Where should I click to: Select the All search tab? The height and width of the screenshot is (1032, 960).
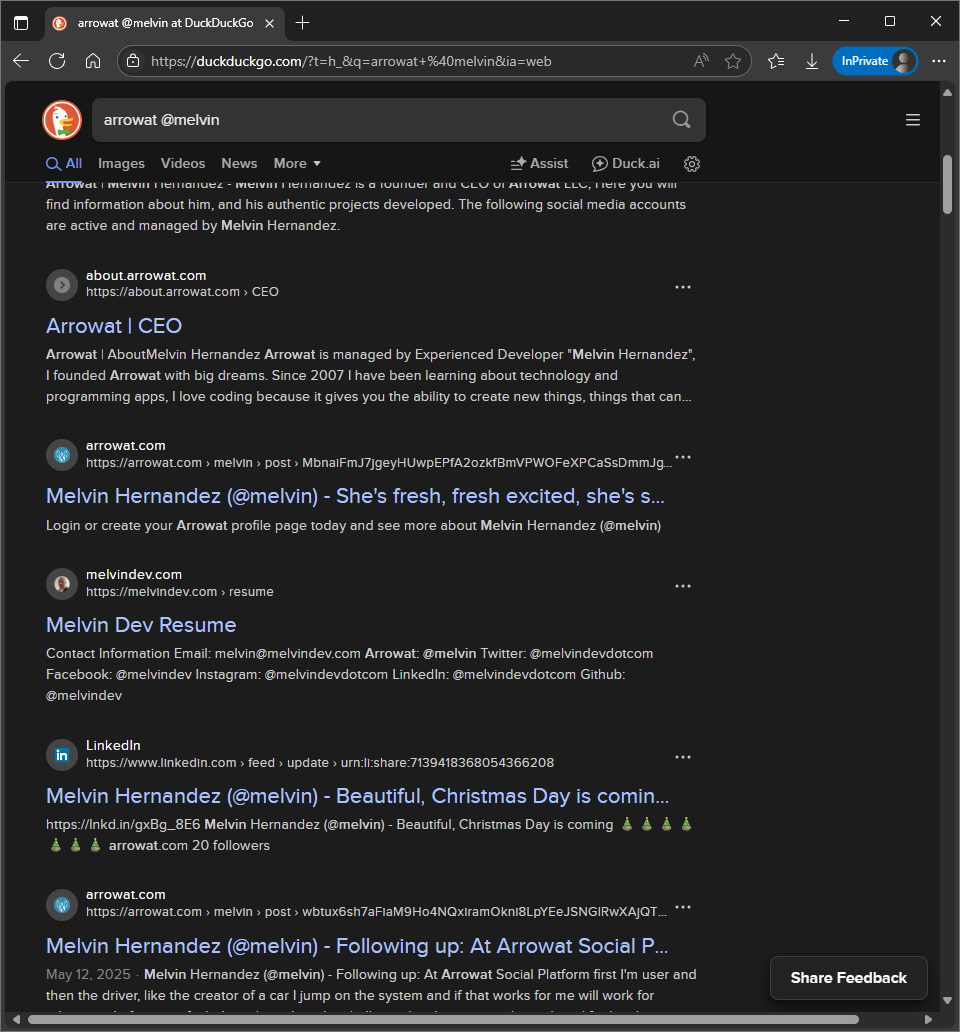[x=64, y=164]
